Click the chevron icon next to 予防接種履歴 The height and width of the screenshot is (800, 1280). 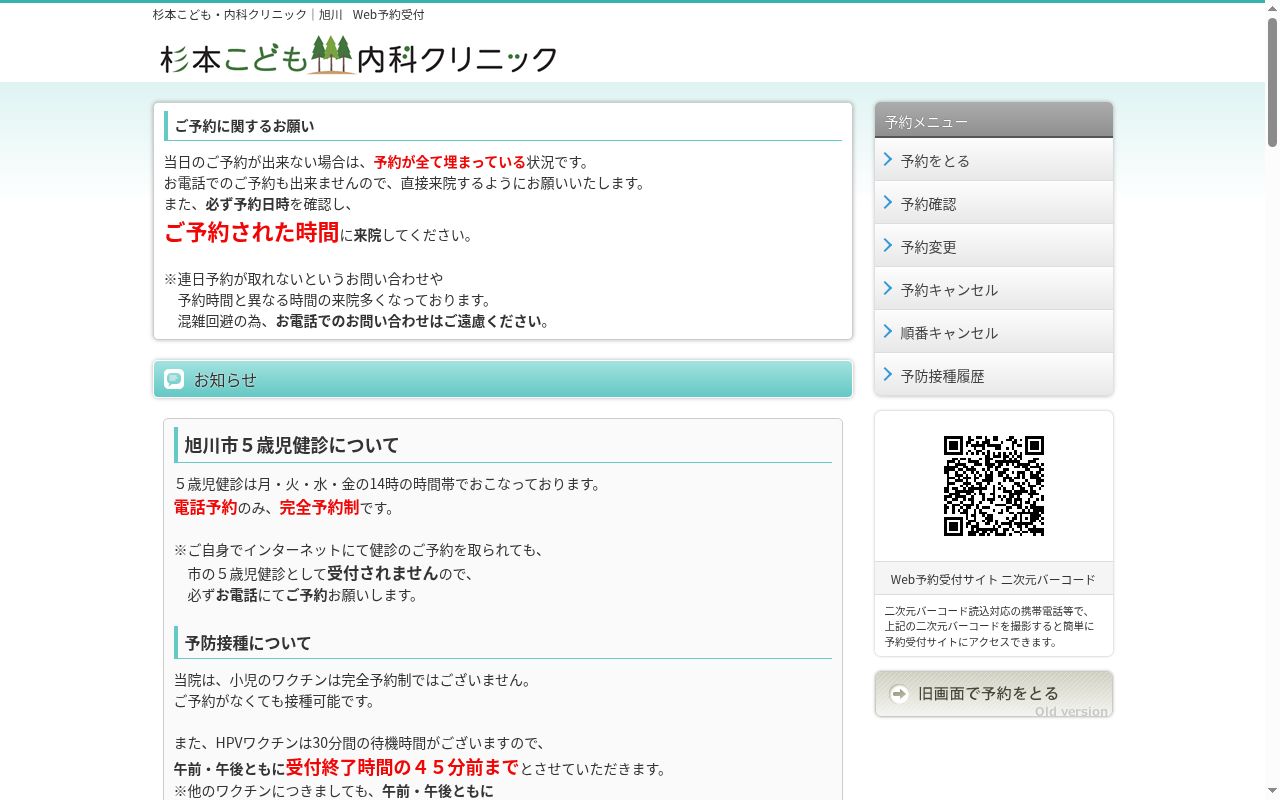[x=887, y=374]
